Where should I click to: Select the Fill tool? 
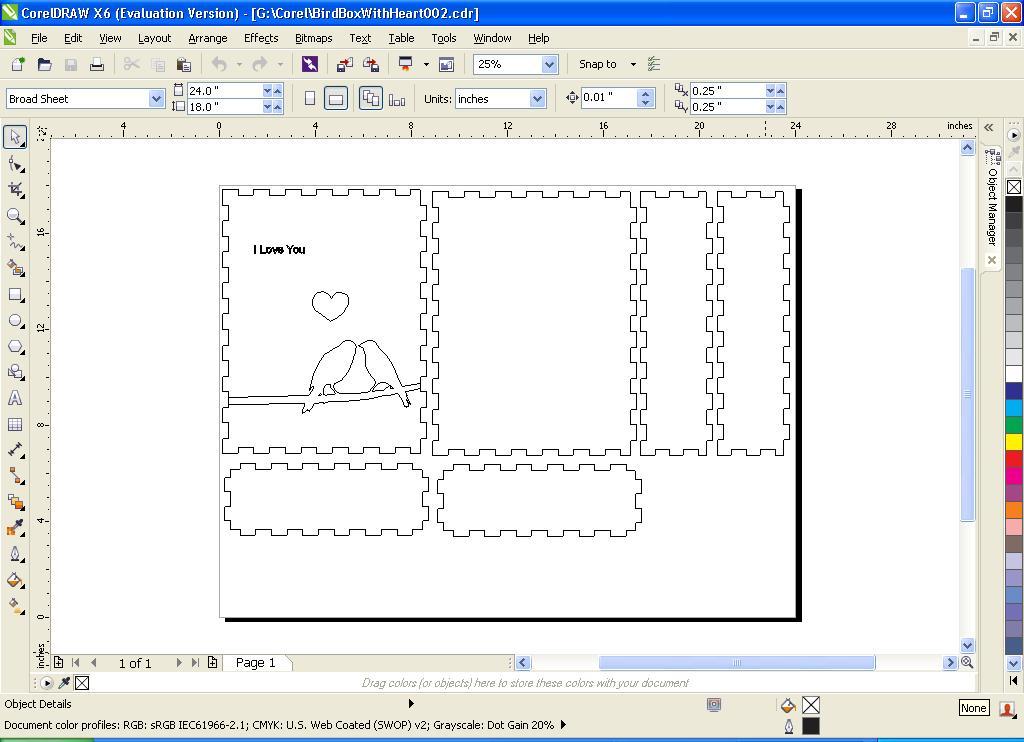pos(14,580)
